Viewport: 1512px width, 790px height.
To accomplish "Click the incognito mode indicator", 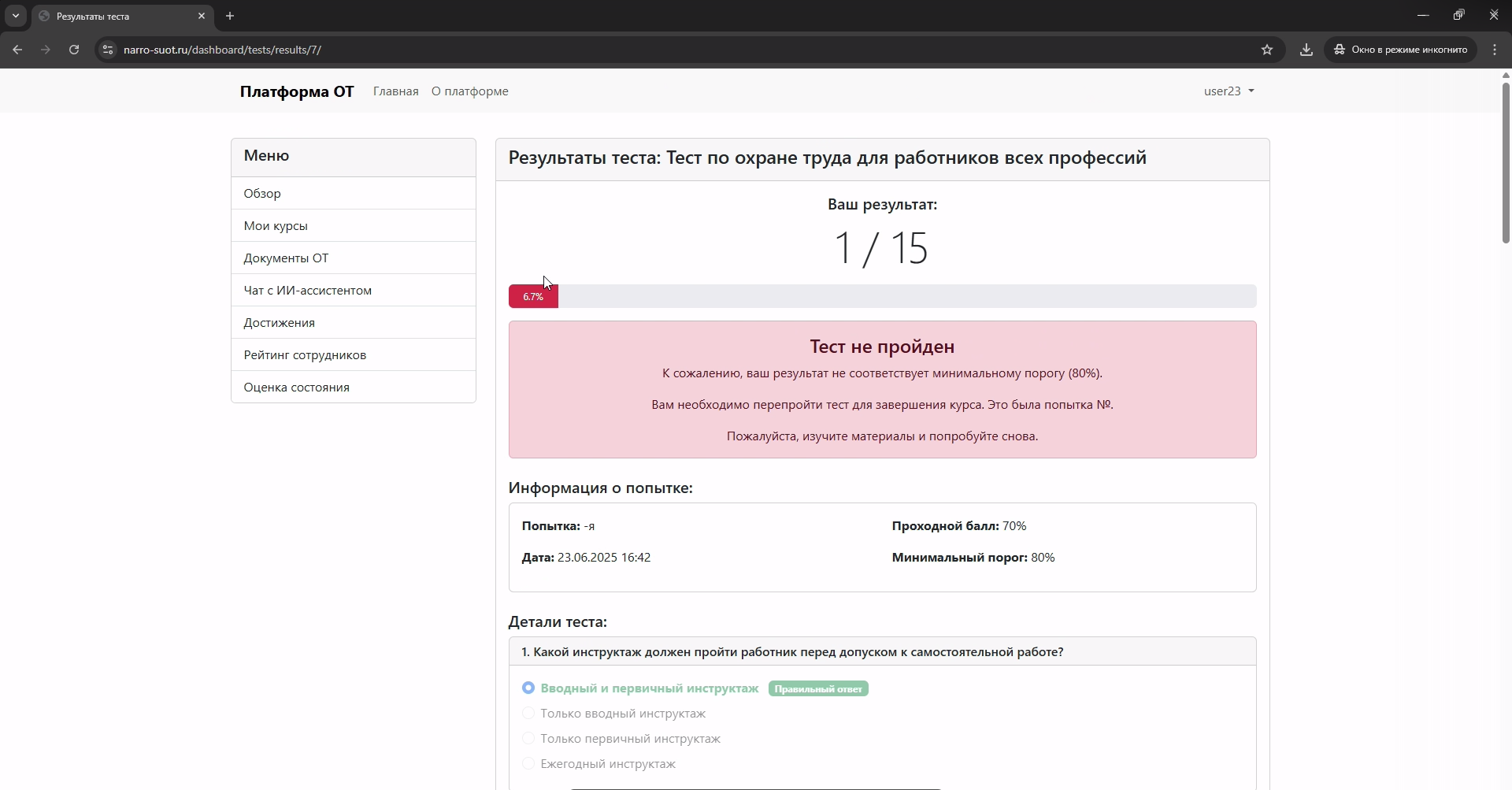I will pyautogui.click(x=1401, y=50).
